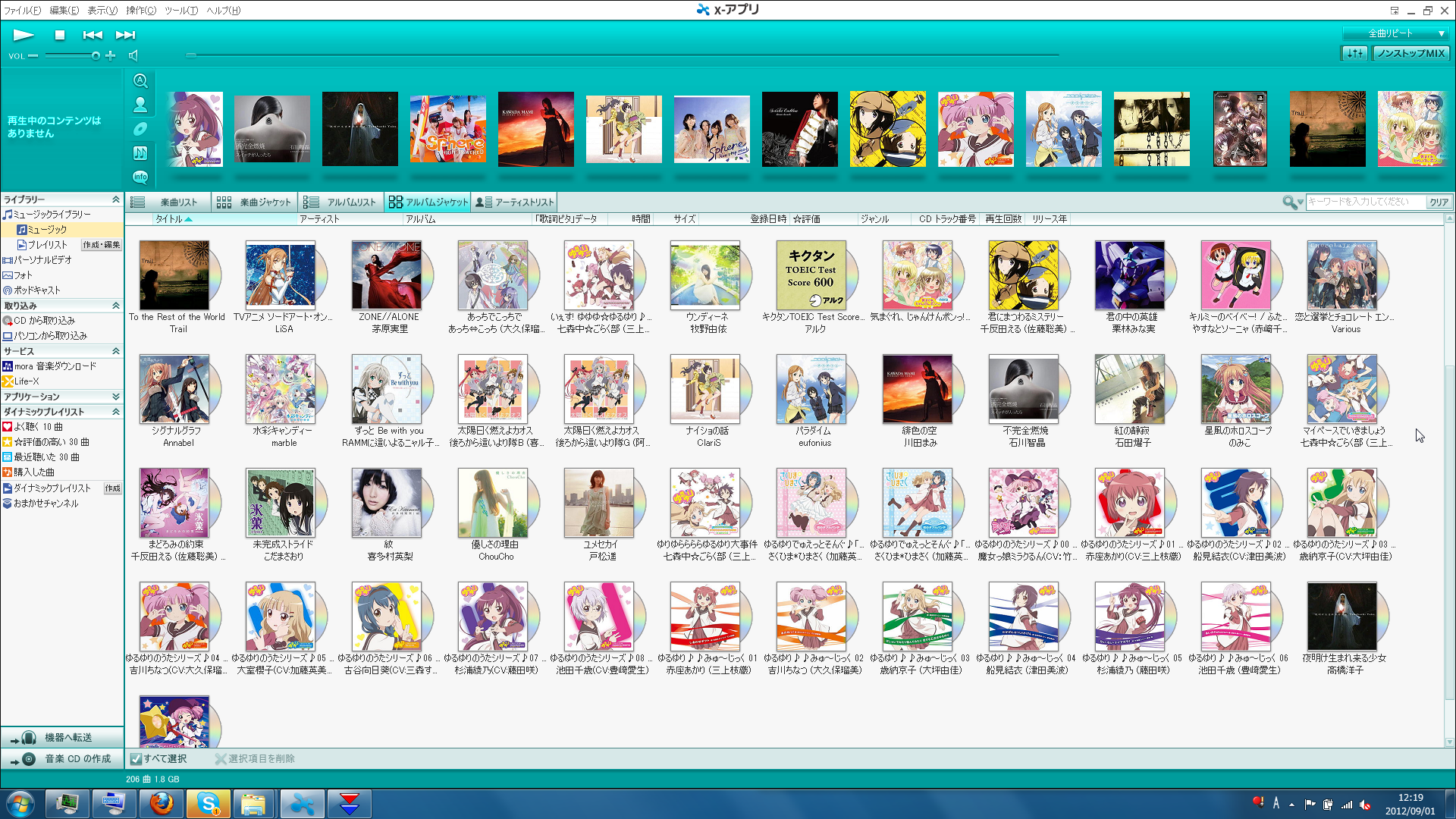This screenshot has width=1456, height=819.
Task: Switch to アーティストリスト view tab
Action: (x=514, y=202)
